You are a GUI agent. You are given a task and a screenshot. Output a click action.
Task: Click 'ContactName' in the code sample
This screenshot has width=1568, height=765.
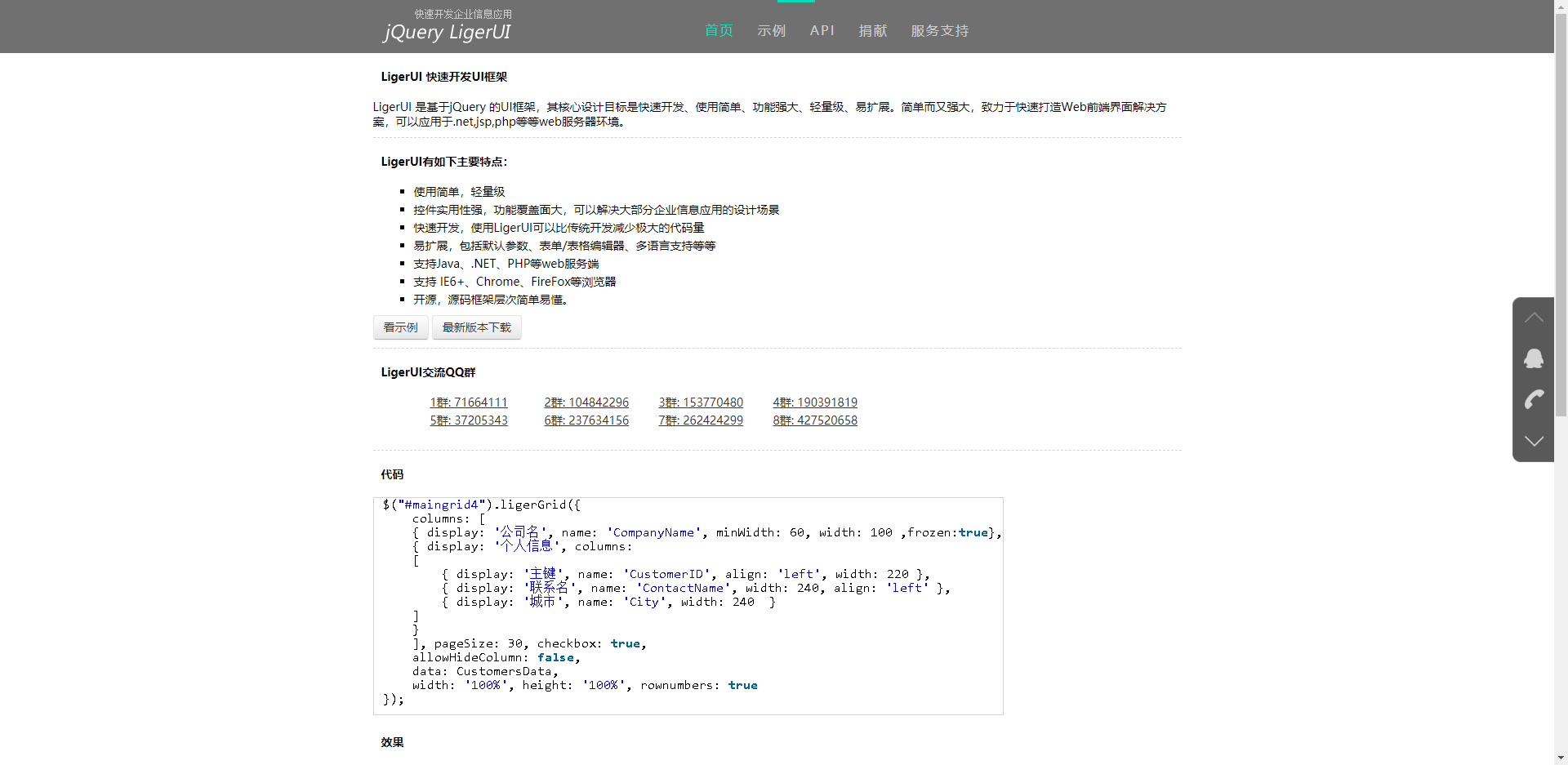(683, 588)
